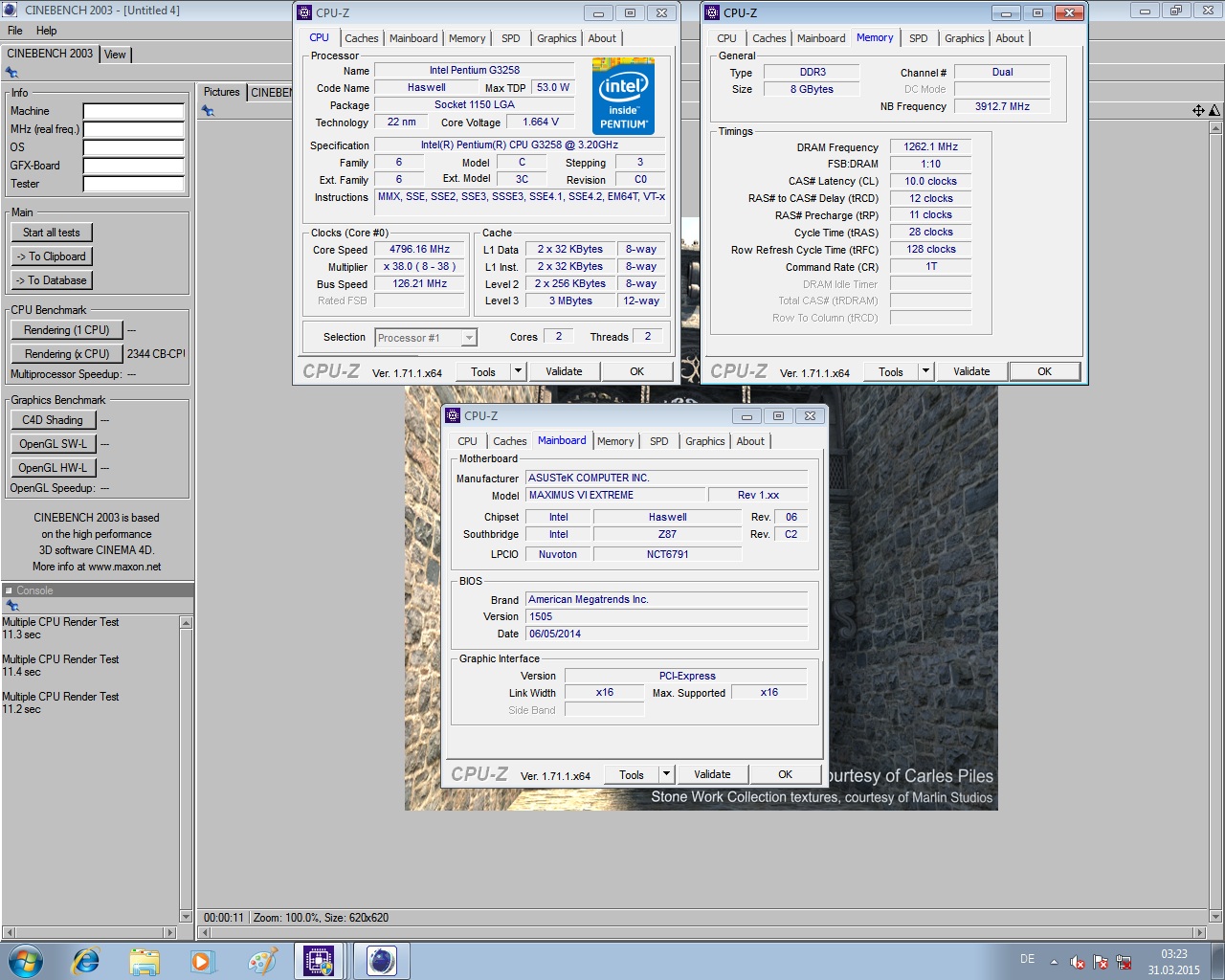The image size is (1225, 980).
Task: Click DRAM Frequency value 1262.1 MHz
Action: tap(930, 146)
